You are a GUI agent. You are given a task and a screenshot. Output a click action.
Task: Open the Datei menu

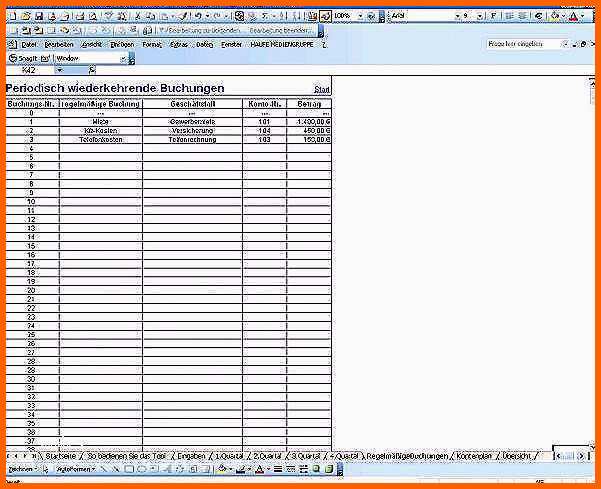[29, 45]
